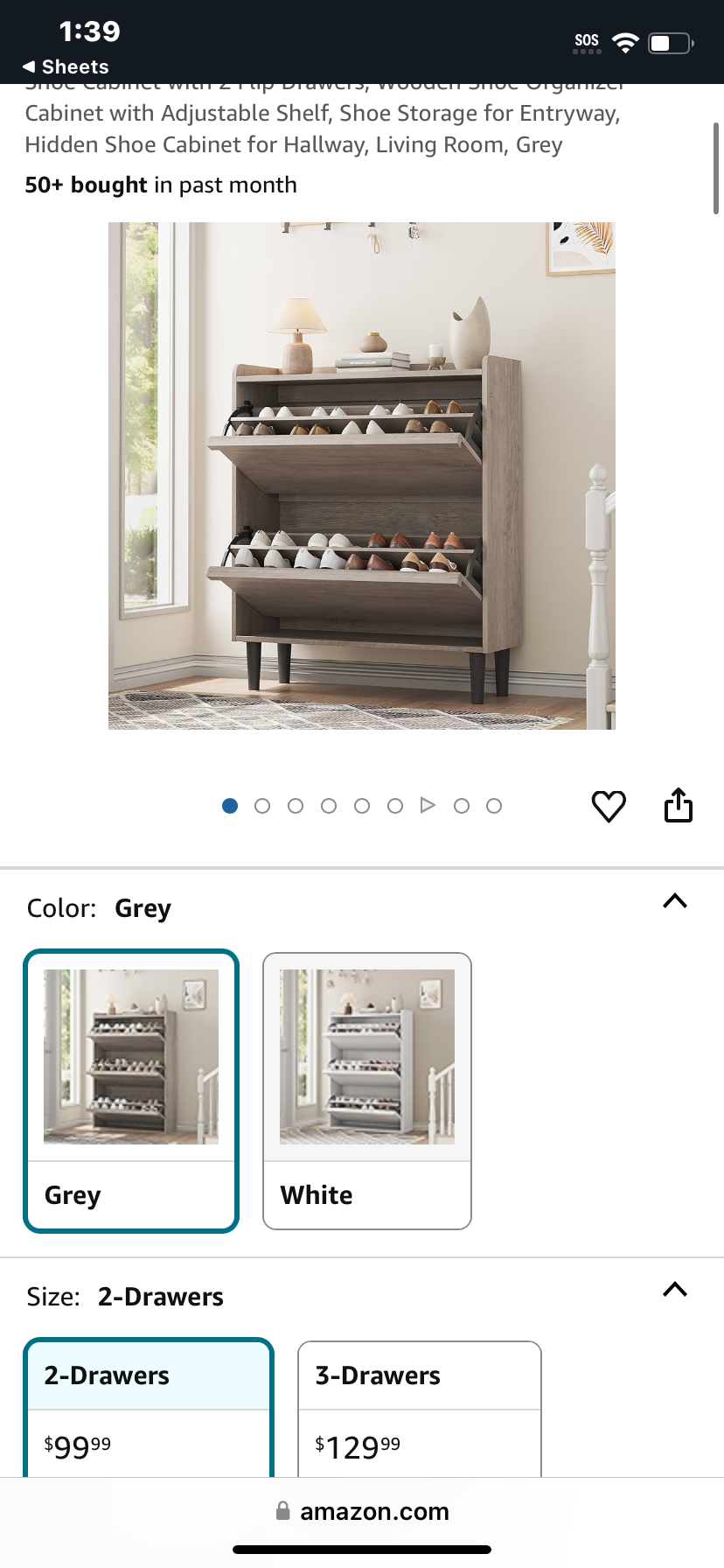Screen dimensions: 724x1568
Task: Choose the 3-Drawers size at $129.99
Action: (x=420, y=1409)
